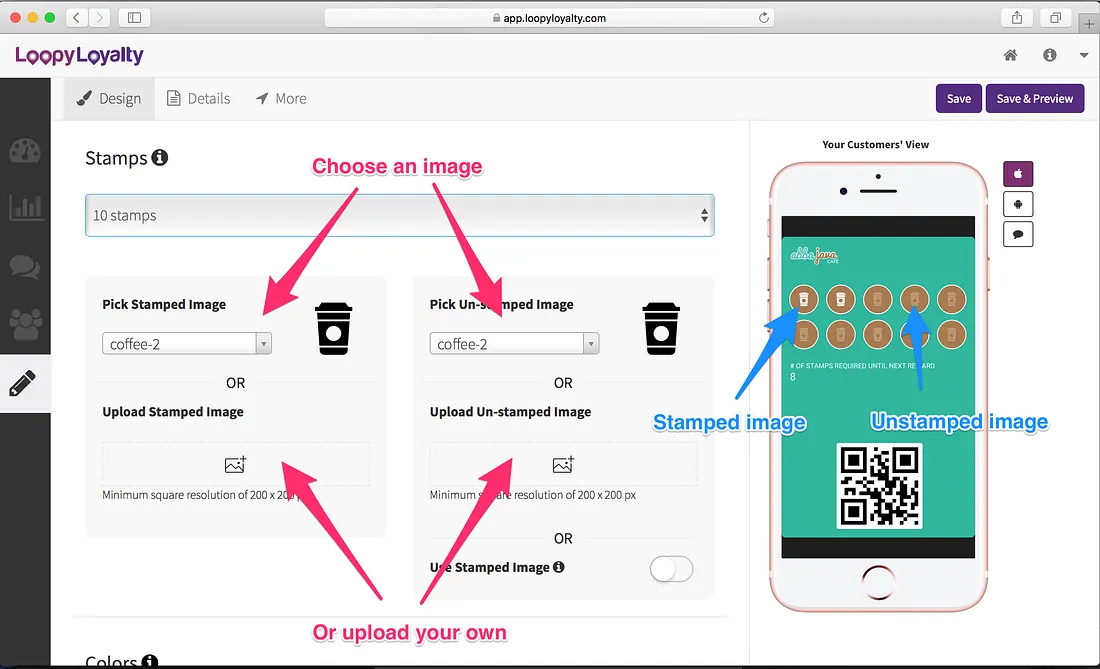Switch to the Design tab
This screenshot has width=1100, height=669.
(x=109, y=99)
